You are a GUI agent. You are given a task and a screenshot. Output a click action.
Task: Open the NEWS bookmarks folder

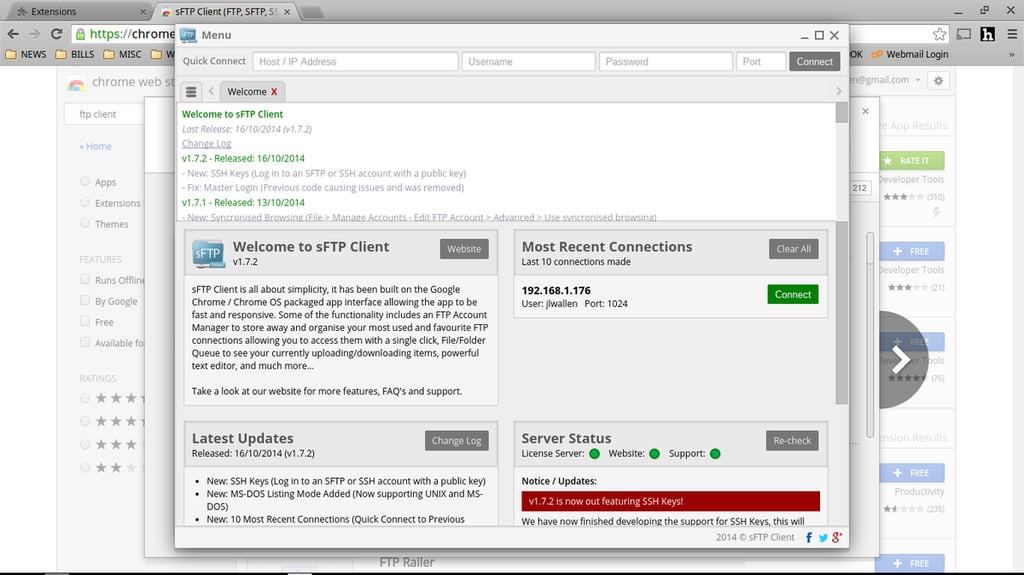click(x=26, y=54)
